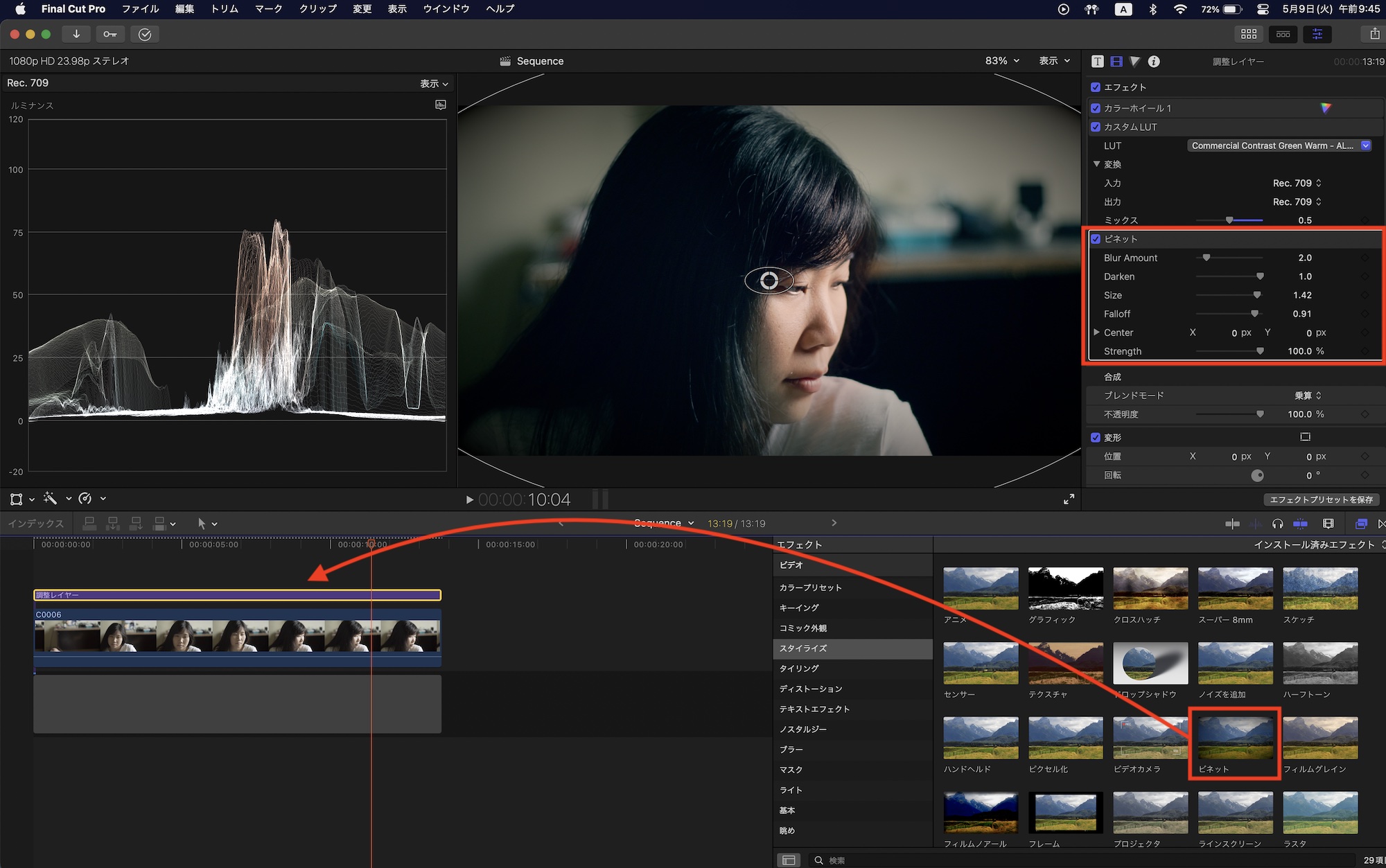Uncheck the カスタムLUT effect
This screenshot has height=868, width=1386.
tap(1096, 127)
